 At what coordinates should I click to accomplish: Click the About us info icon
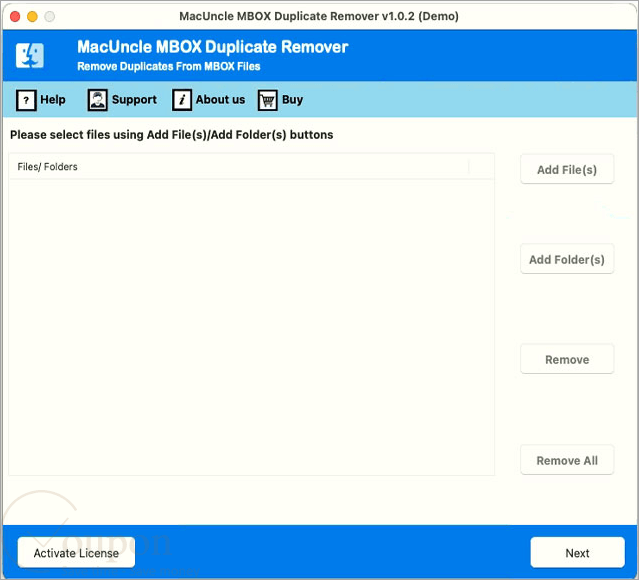pyautogui.click(x=182, y=100)
